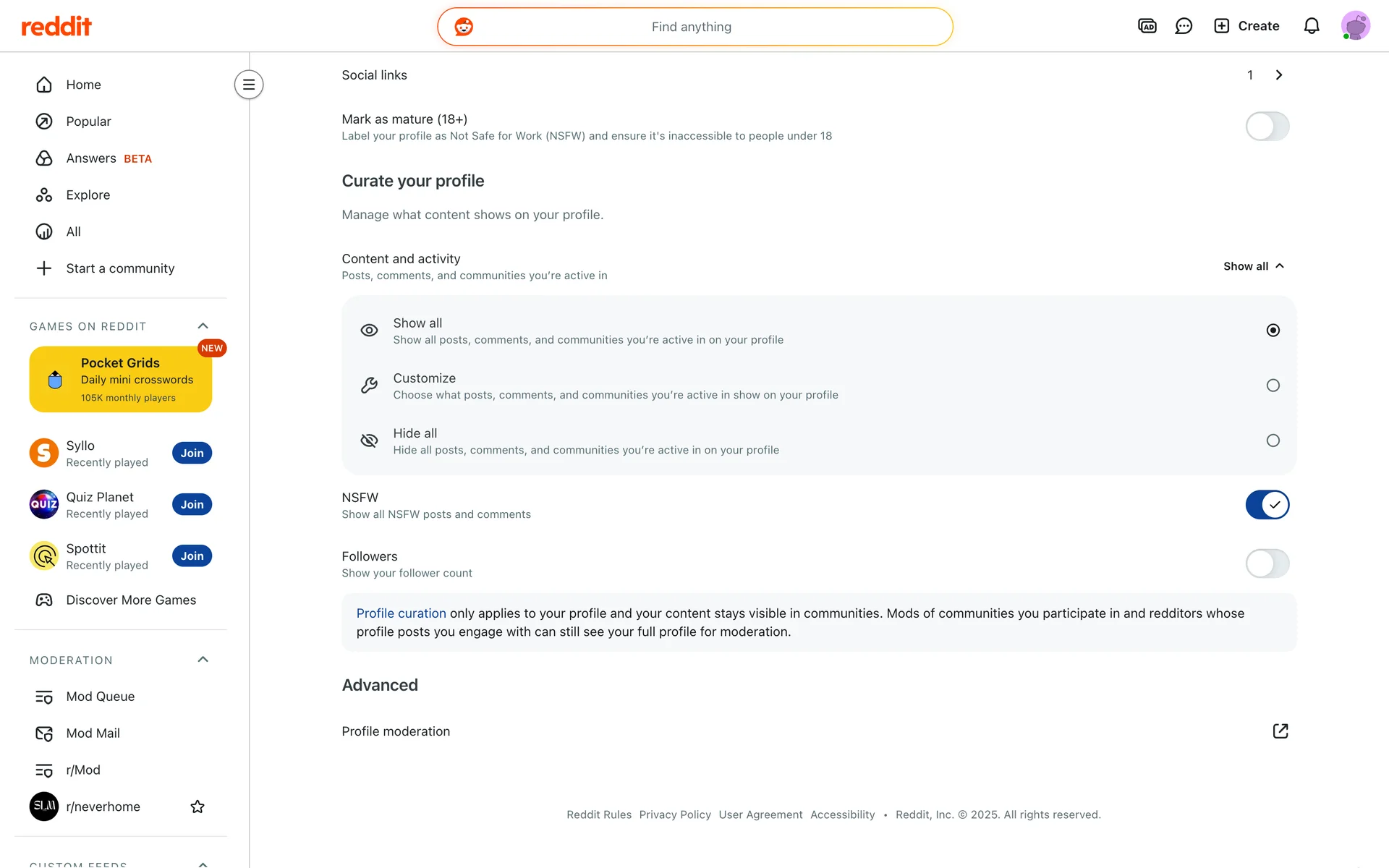This screenshot has height=868, width=1389.
Task: Open Profile moderation external link icon
Action: tap(1280, 731)
